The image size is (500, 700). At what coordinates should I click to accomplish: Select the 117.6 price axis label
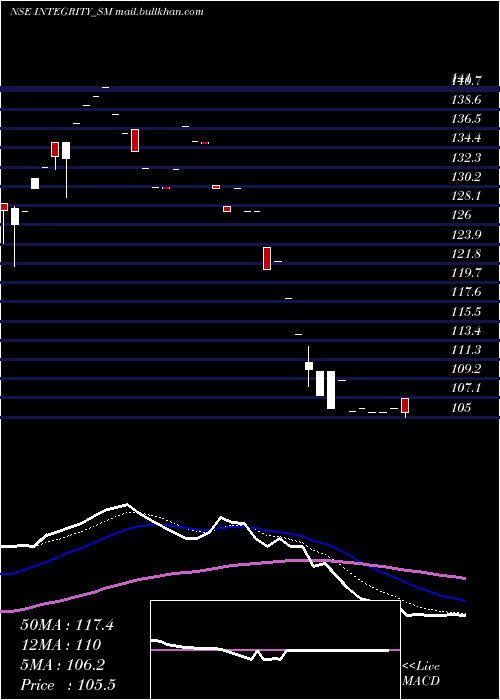point(466,292)
